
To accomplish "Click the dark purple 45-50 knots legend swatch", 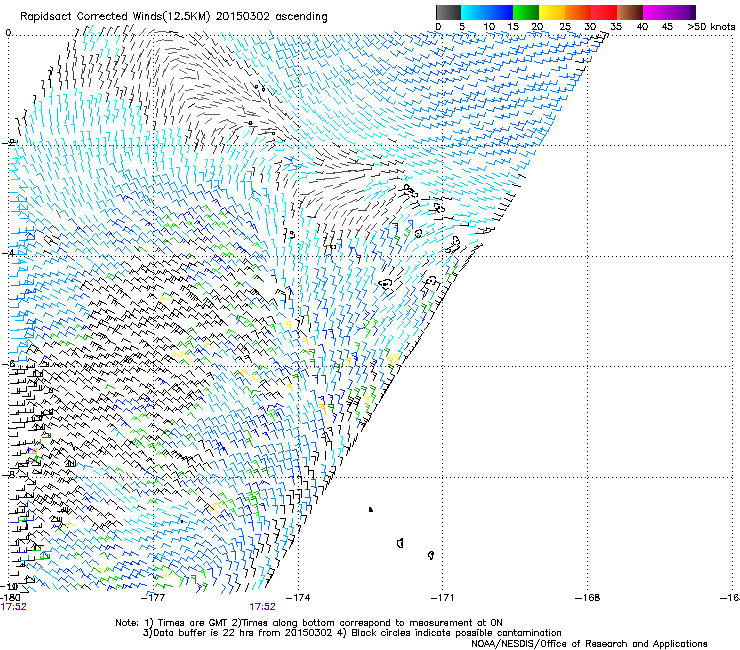I will [682, 12].
